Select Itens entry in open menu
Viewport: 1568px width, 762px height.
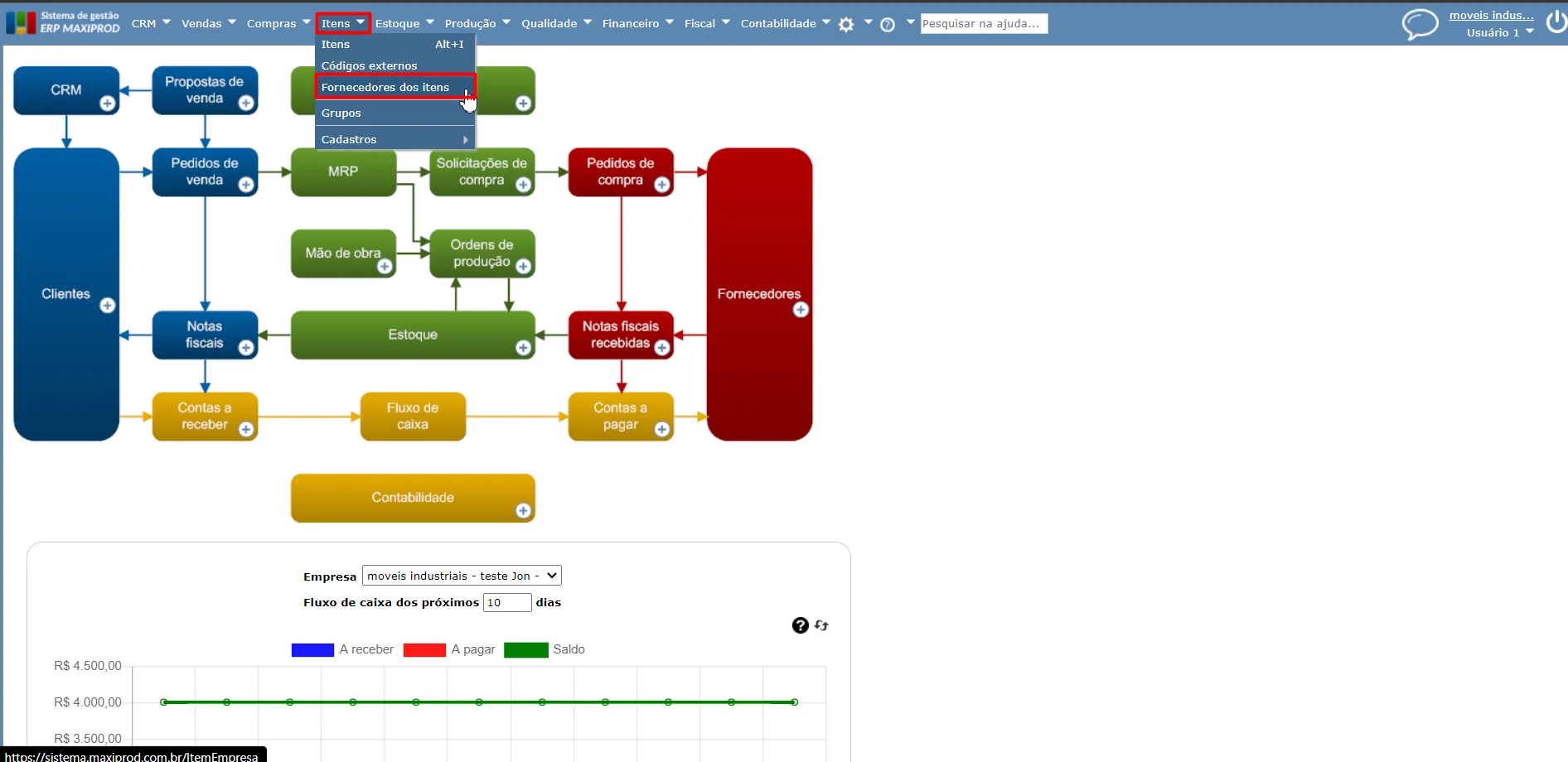pos(394,45)
